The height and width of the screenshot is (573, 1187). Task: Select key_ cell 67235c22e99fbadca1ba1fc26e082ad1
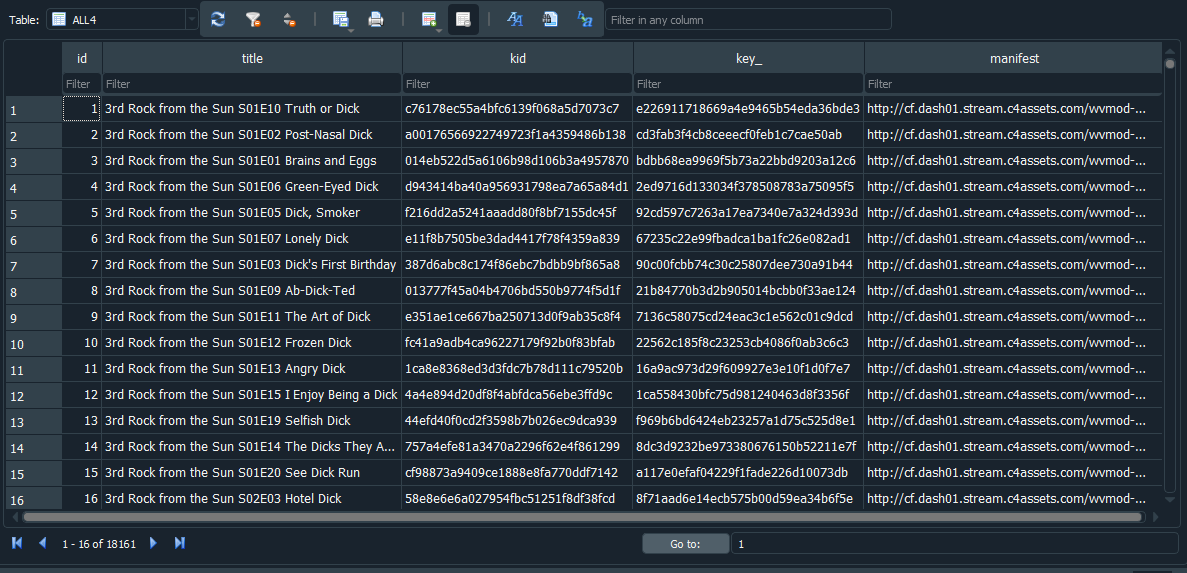(749, 238)
